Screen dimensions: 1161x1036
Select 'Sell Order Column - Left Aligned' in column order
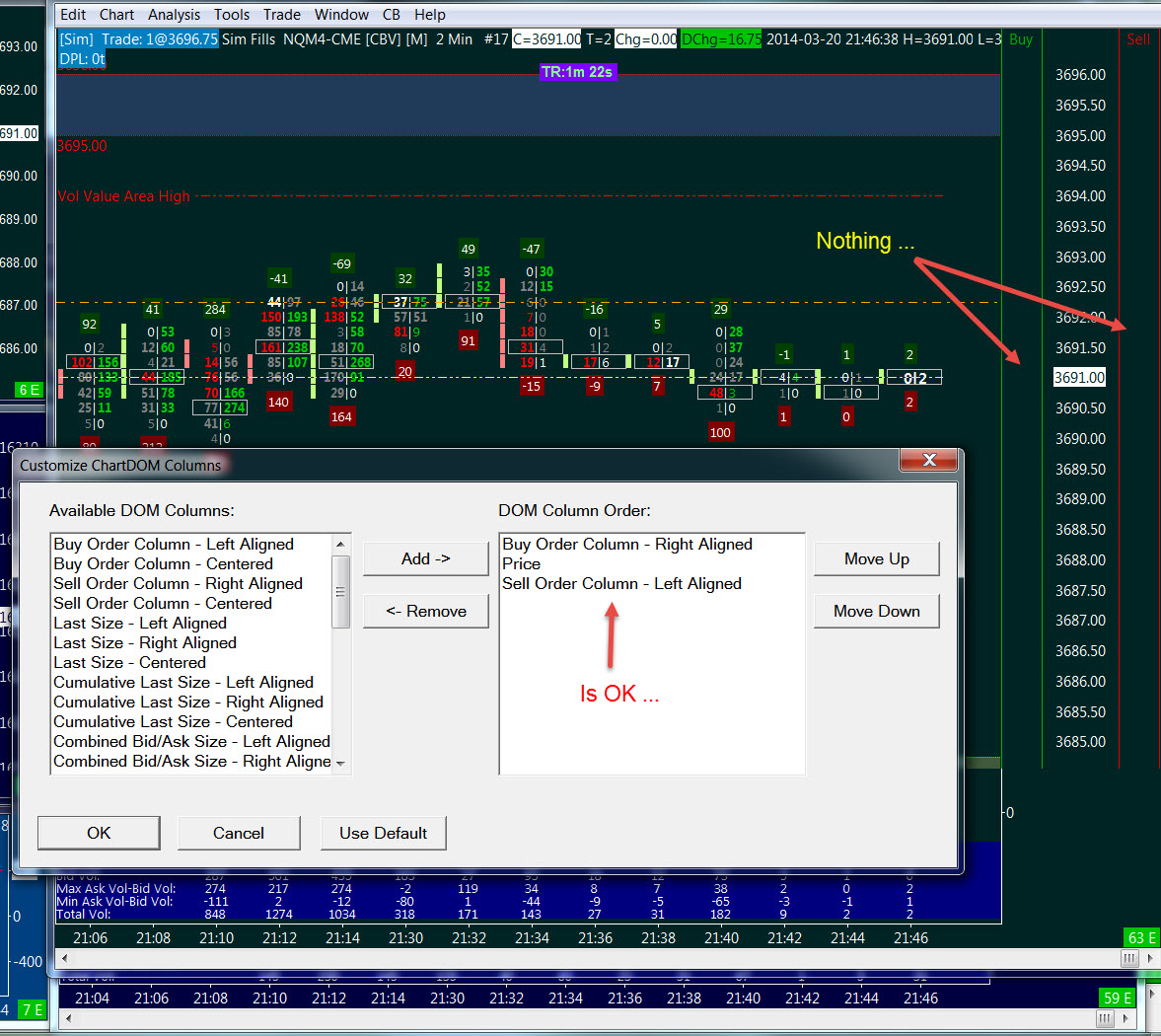click(621, 583)
